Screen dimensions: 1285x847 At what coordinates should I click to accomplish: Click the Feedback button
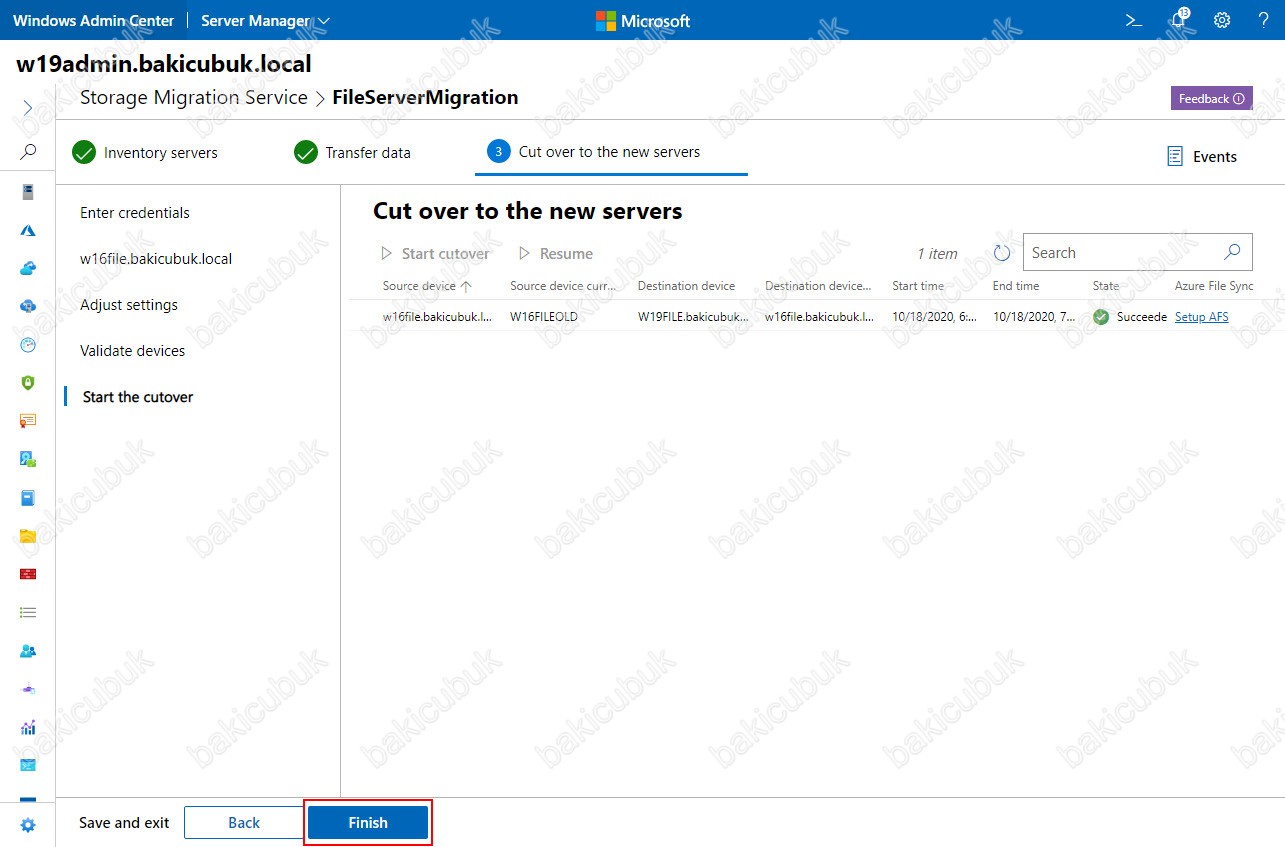click(1211, 98)
